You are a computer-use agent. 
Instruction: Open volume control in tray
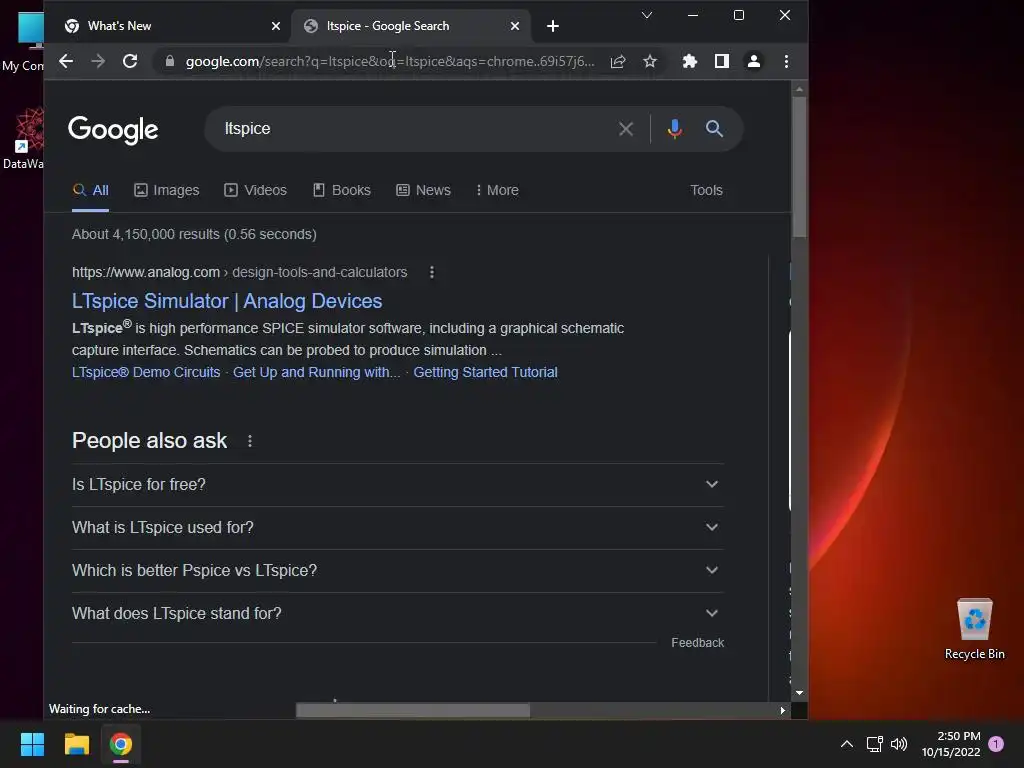click(x=899, y=744)
